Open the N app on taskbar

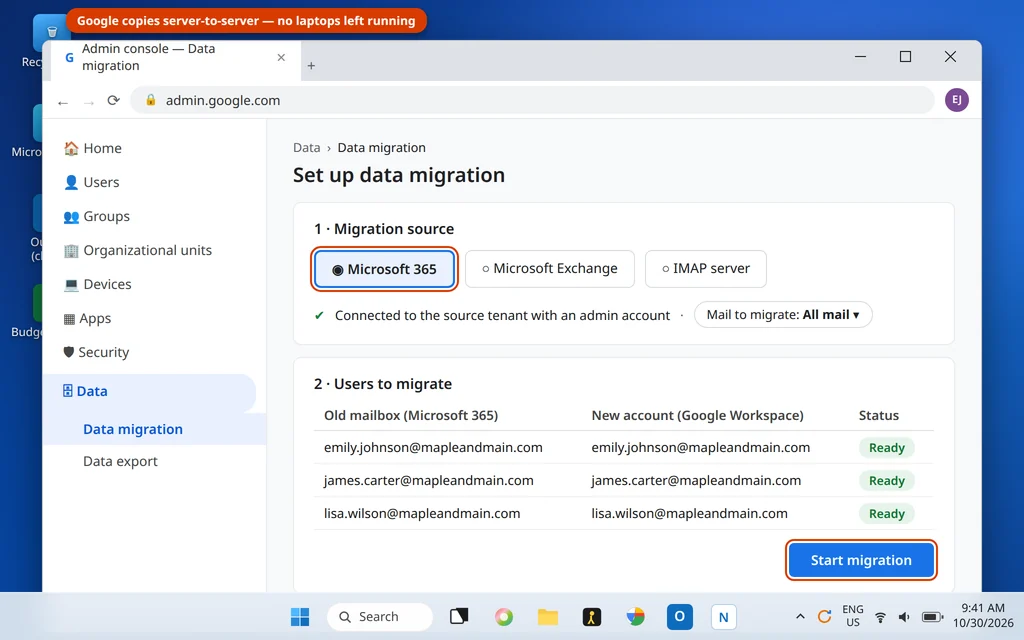click(724, 616)
